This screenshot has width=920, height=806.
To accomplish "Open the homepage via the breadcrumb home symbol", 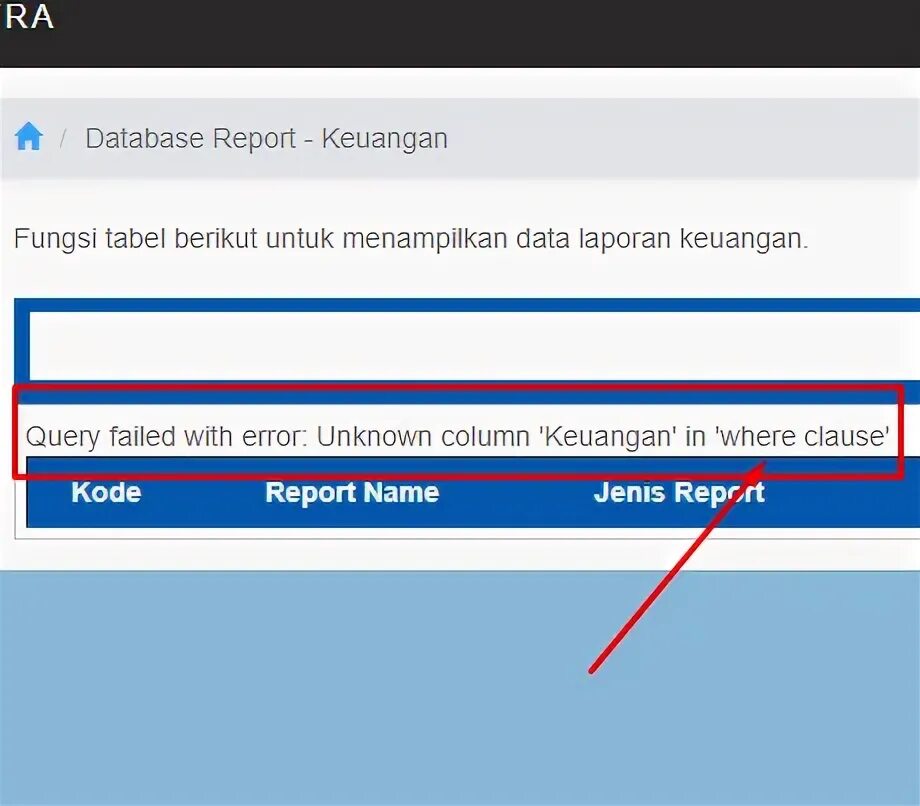I will [x=27, y=136].
